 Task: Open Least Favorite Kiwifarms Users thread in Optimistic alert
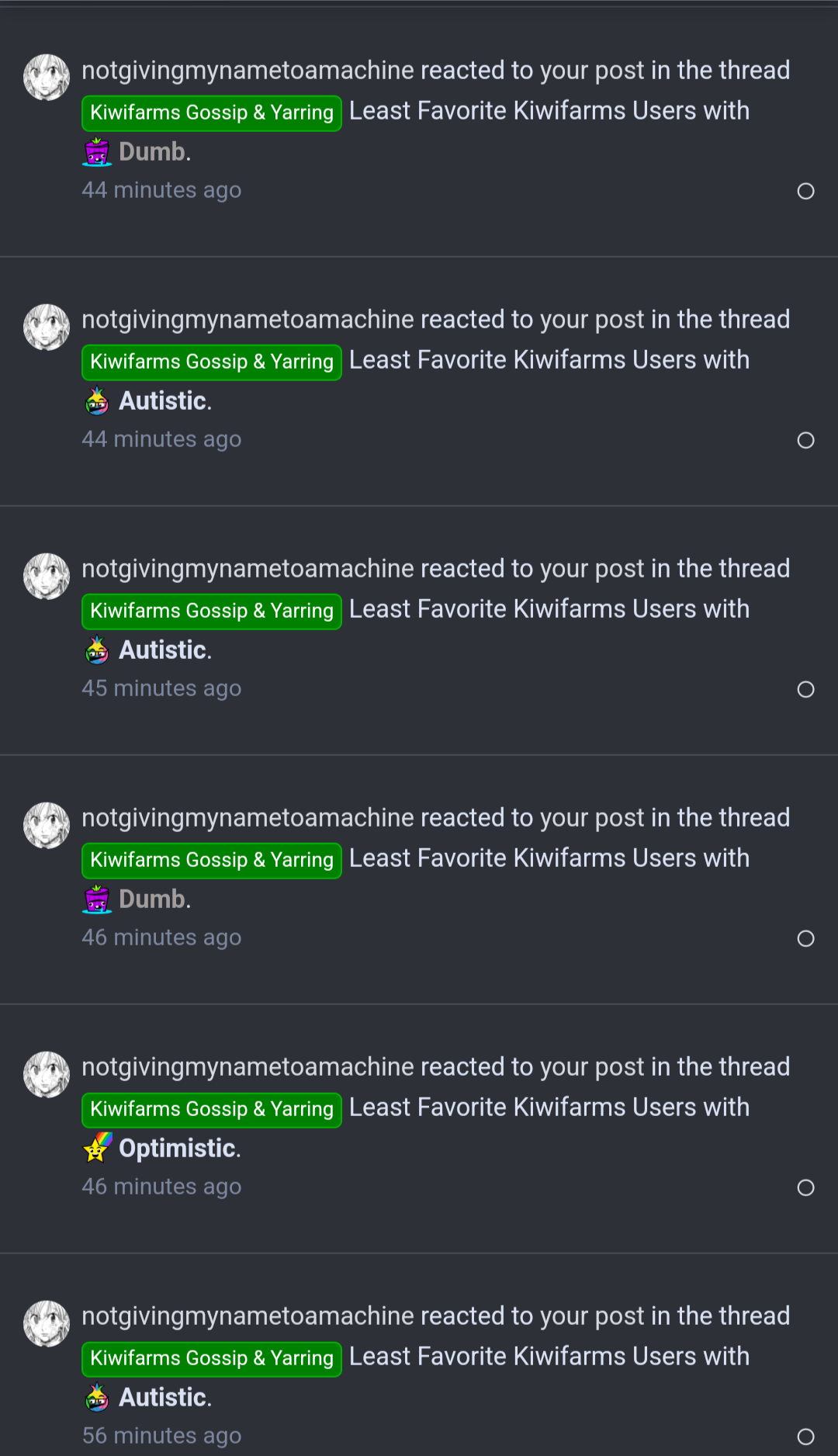[x=549, y=1107]
